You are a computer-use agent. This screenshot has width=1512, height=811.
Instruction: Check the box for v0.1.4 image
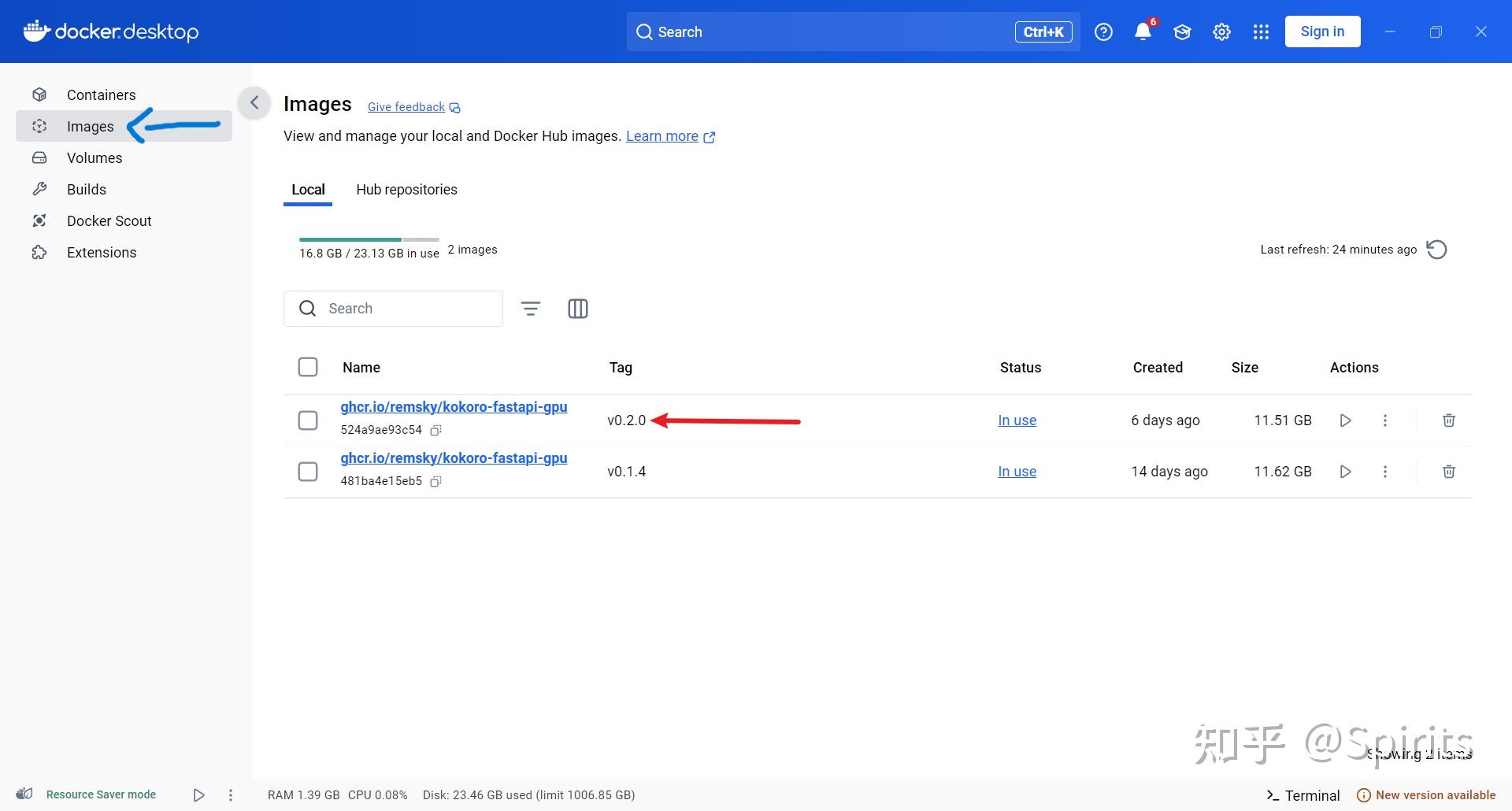click(x=308, y=472)
